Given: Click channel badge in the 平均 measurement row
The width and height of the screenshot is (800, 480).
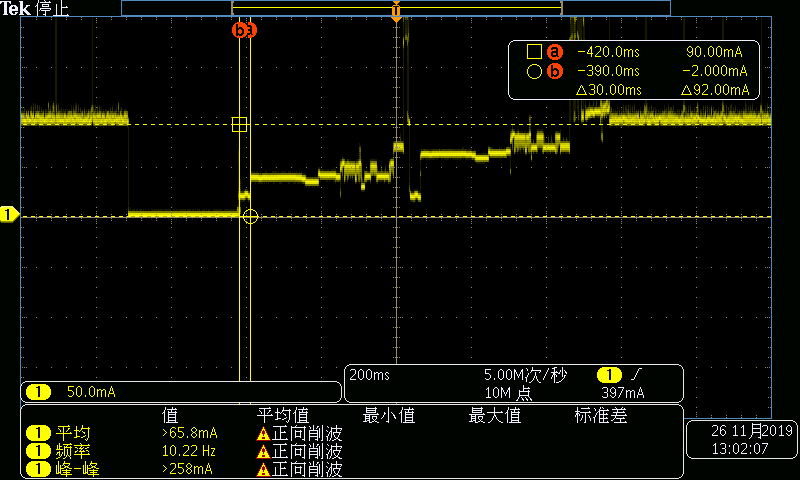Looking at the screenshot, I should (39, 433).
